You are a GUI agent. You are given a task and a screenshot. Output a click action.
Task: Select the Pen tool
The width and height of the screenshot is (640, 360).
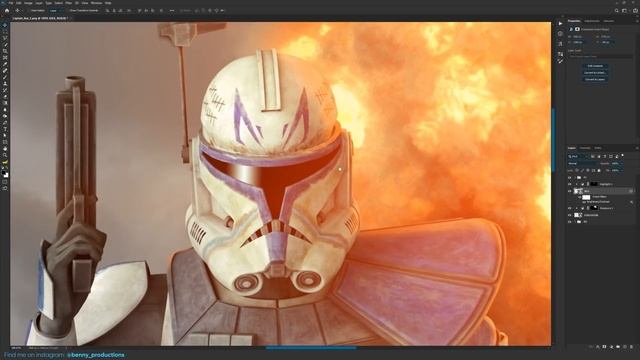click(5, 122)
